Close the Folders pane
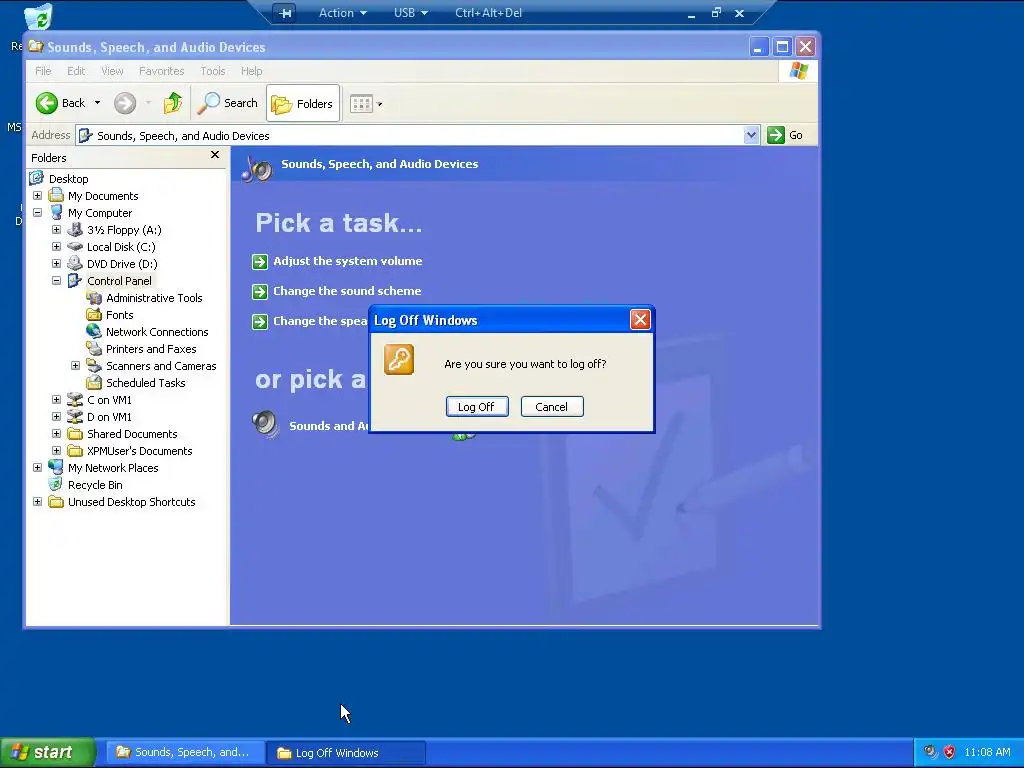 tap(215, 155)
